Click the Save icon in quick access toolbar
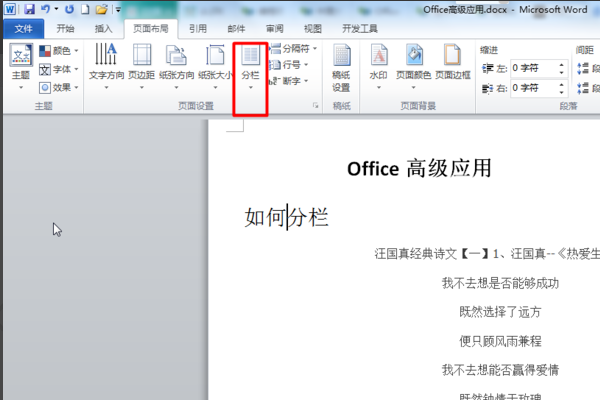 pyautogui.click(x=29, y=9)
